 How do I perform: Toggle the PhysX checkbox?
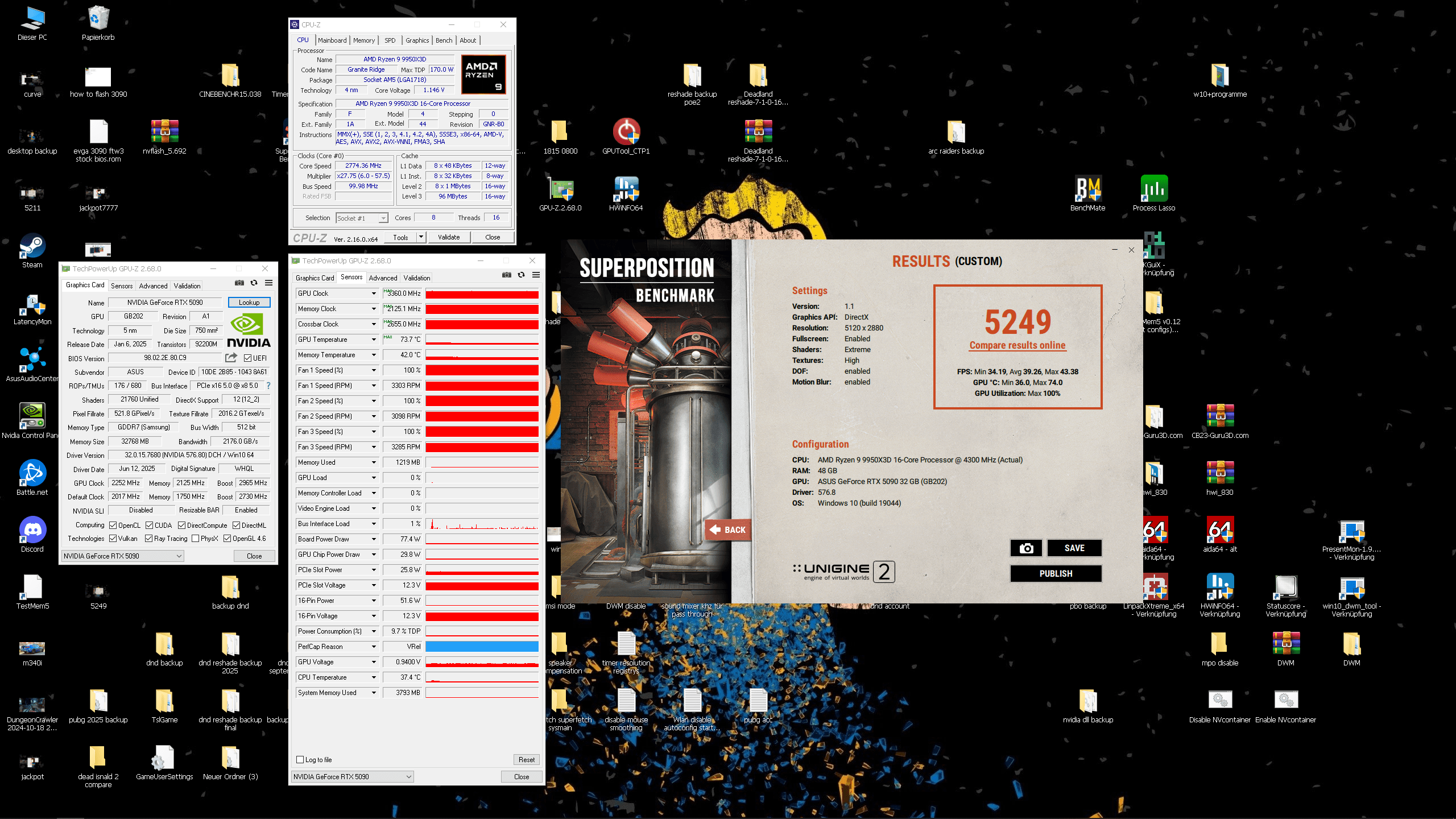(196, 539)
